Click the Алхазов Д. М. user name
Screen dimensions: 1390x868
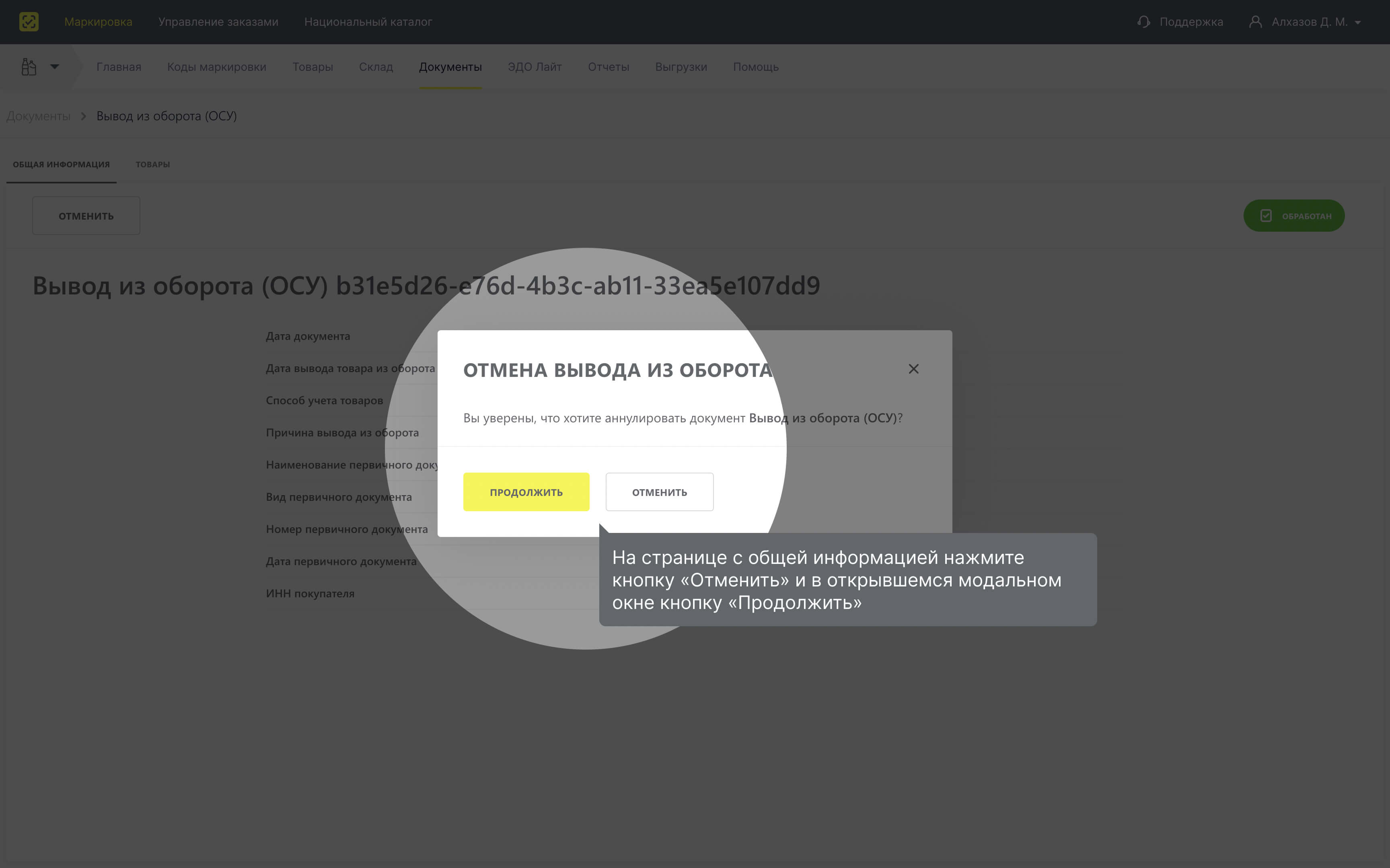[x=1309, y=22]
